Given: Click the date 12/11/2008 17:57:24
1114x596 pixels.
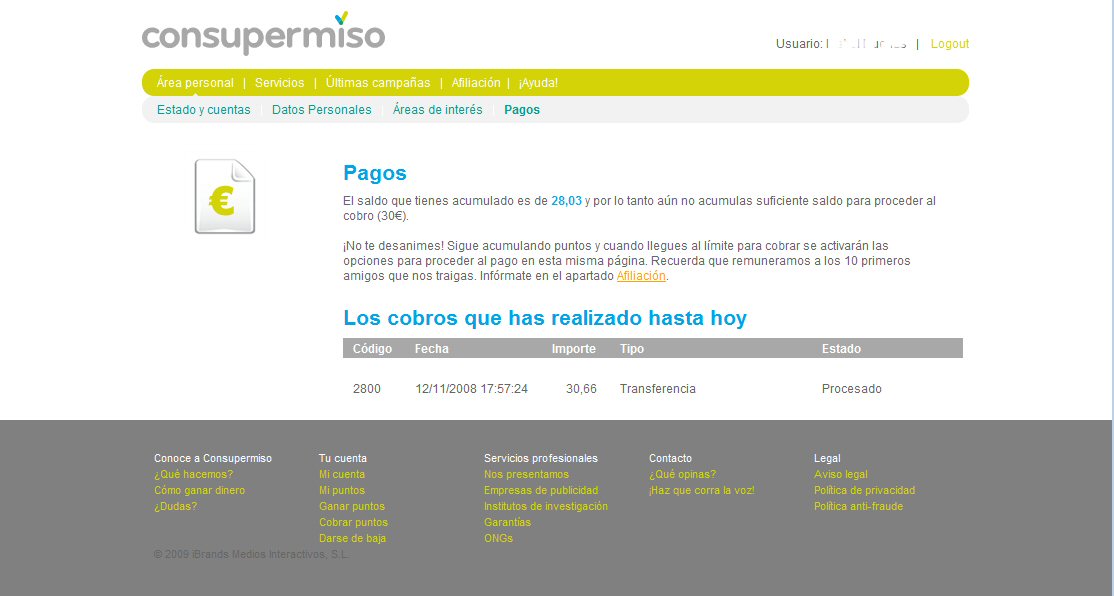Looking at the screenshot, I should [472, 389].
